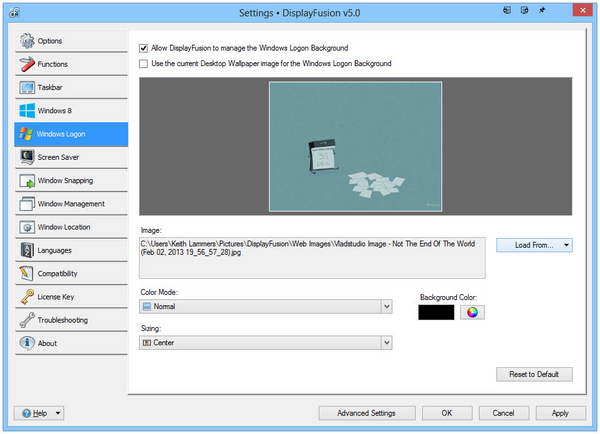Click Reset to Default button
Screen dimensions: 600x434
click(x=534, y=374)
